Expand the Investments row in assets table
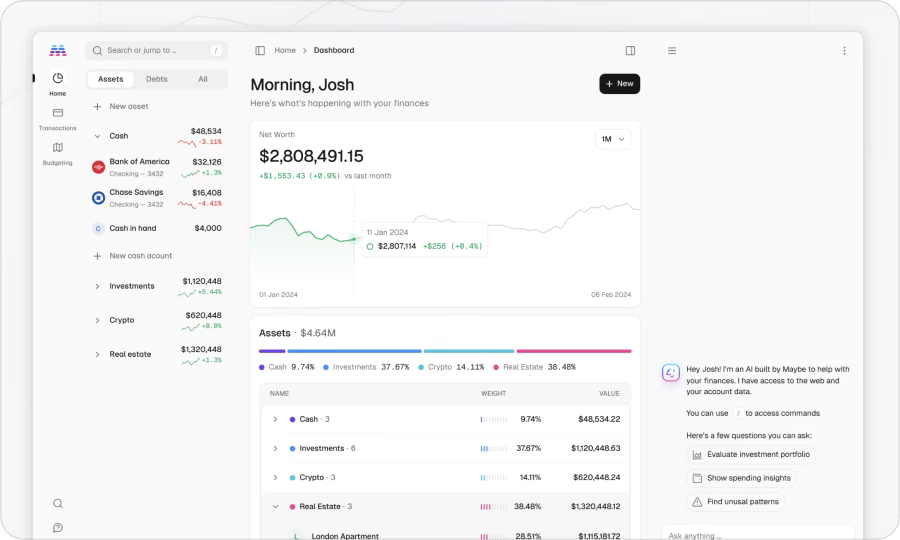The width and height of the screenshot is (900, 540). (275, 448)
